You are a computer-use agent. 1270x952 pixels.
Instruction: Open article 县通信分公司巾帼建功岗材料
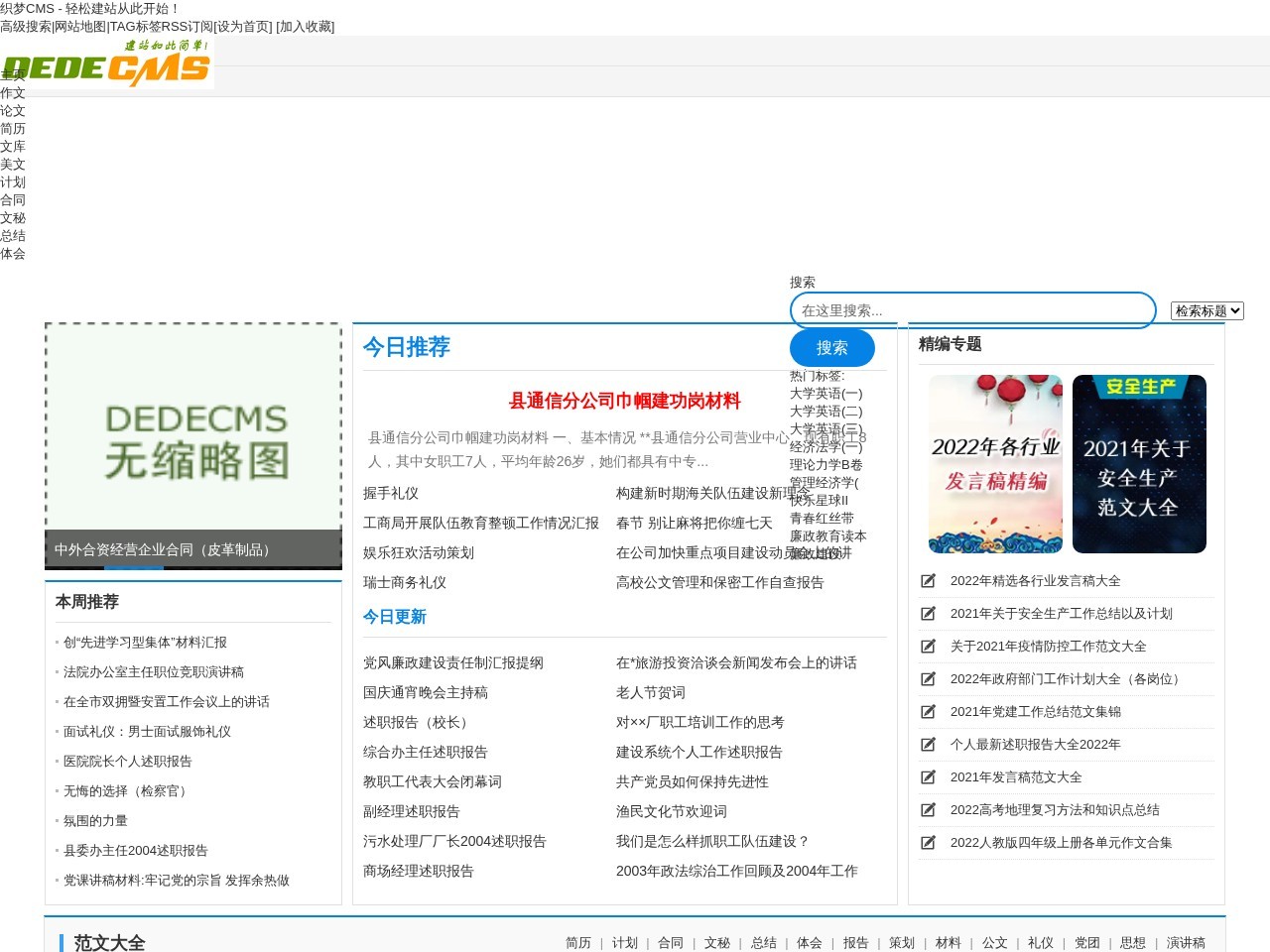(x=624, y=401)
